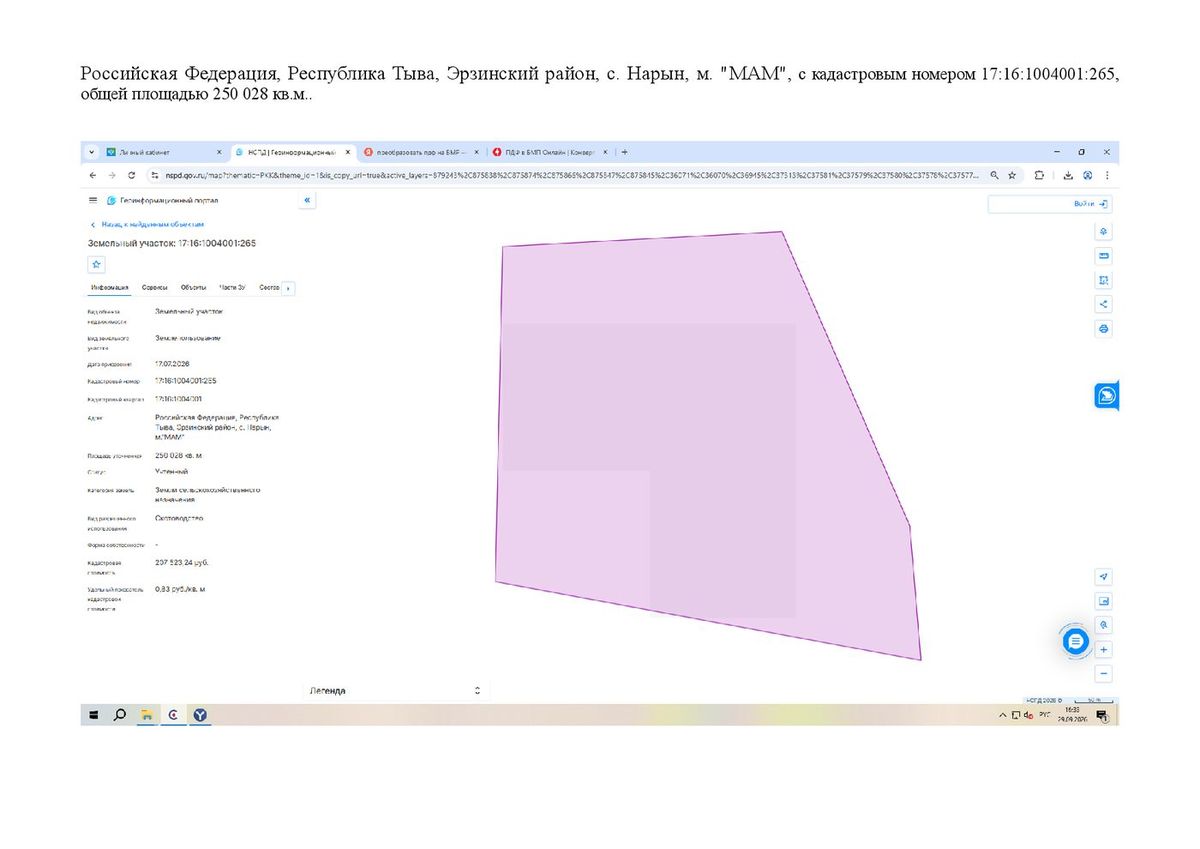Zoom in the map with plus button
The height and width of the screenshot is (849, 1200).
click(1104, 650)
